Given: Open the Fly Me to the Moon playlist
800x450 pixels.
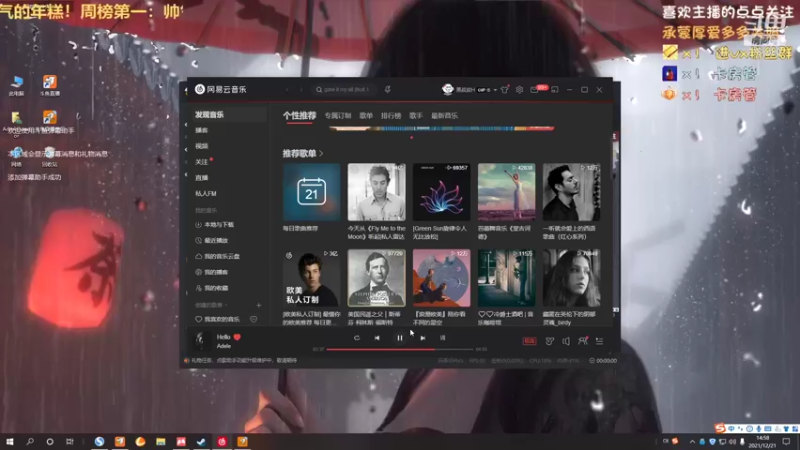Looking at the screenshot, I should coord(377,192).
